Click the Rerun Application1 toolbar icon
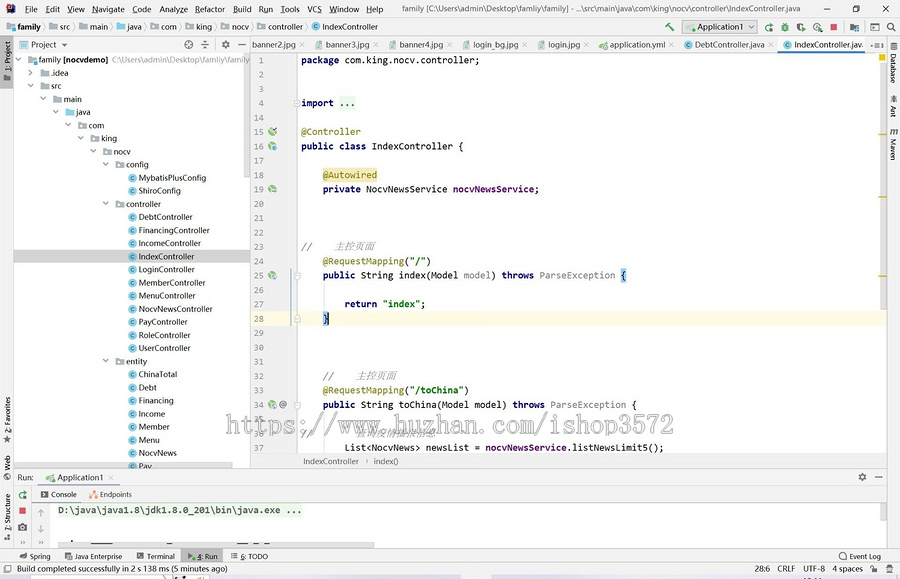Image resolution: width=900 pixels, height=579 pixels. (769, 27)
